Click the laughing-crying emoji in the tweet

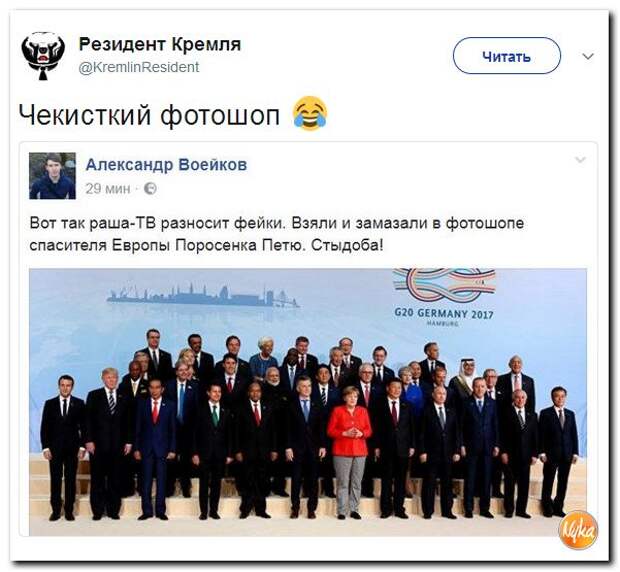310,113
